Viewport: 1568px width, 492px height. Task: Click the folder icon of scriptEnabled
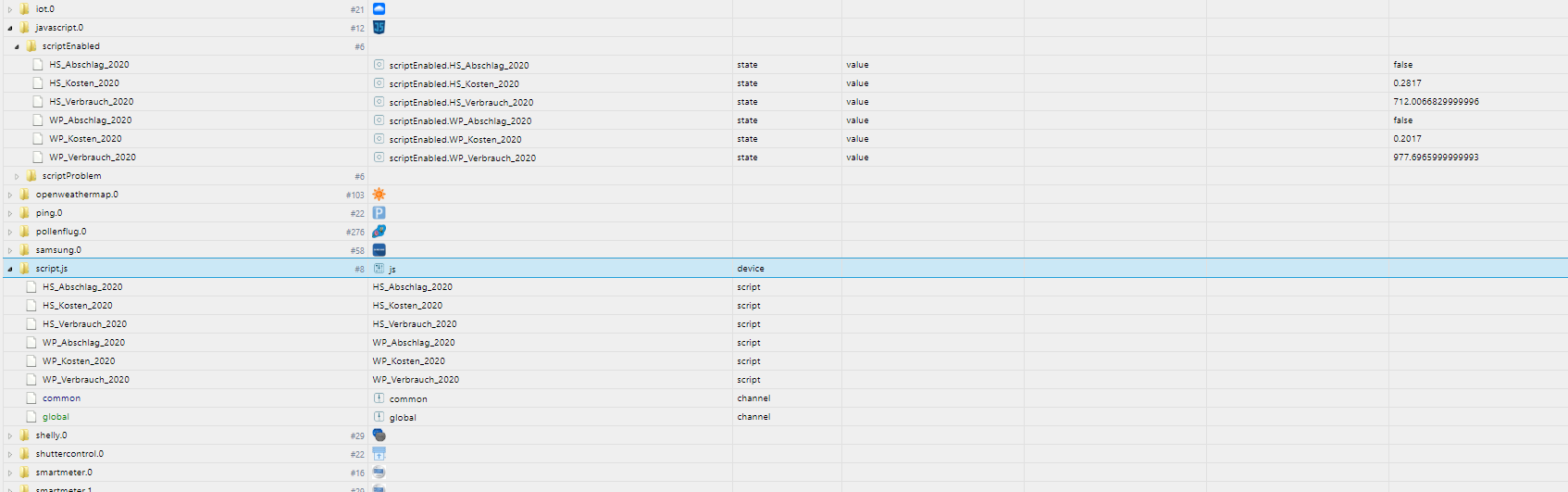tap(31, 45)
